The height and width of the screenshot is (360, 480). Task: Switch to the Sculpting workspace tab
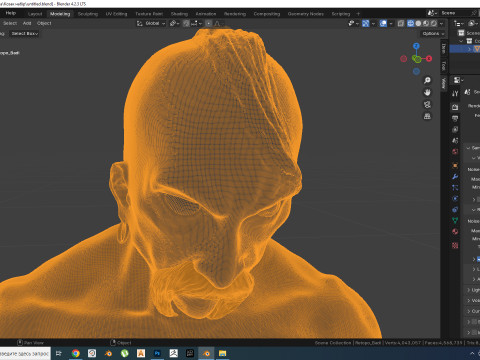[88, 14]
